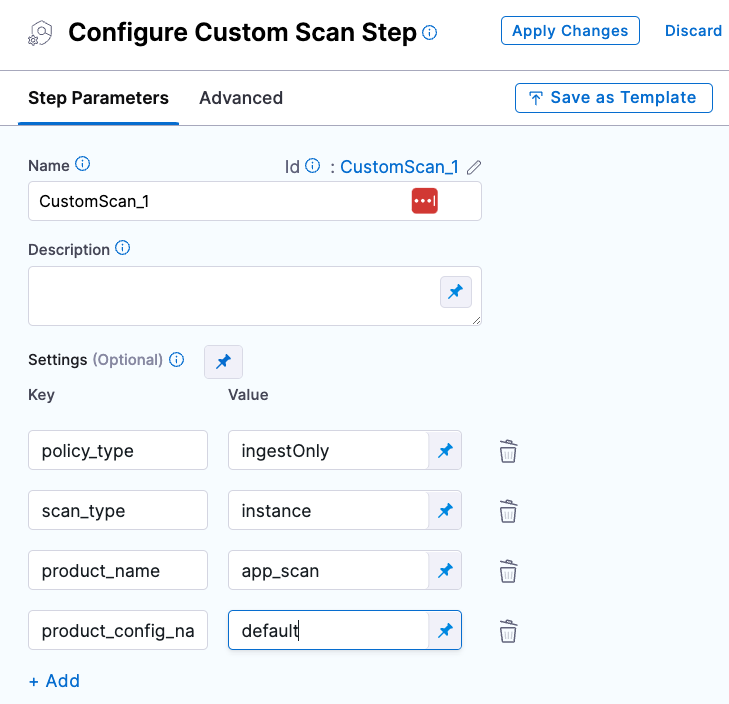This screenshot has height=704, width=729.
Task: Click the red password manager icon in Name field
Action: 424,201
